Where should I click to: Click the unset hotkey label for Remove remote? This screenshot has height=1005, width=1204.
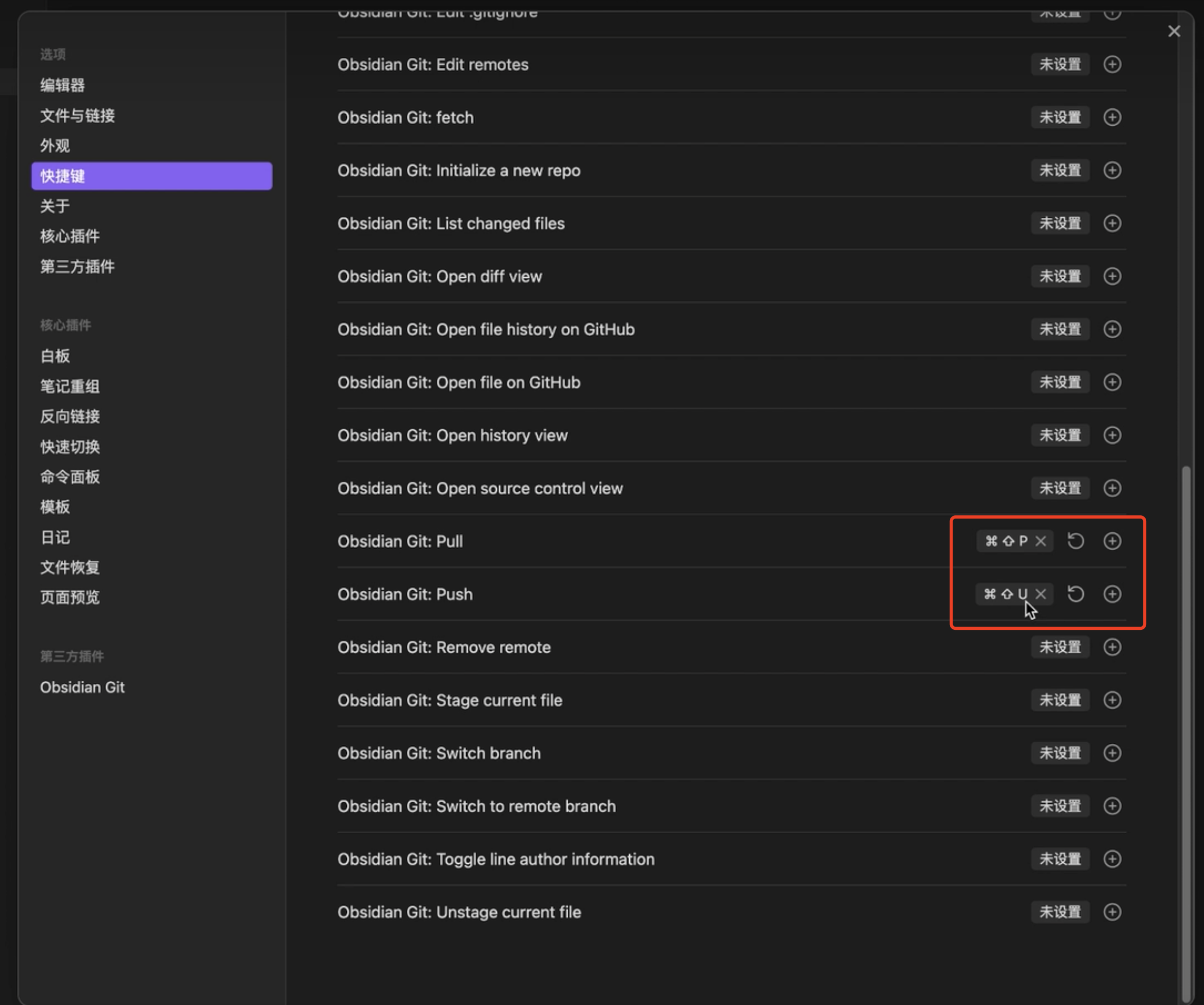pyautogui.click(x=1060, y=648)
